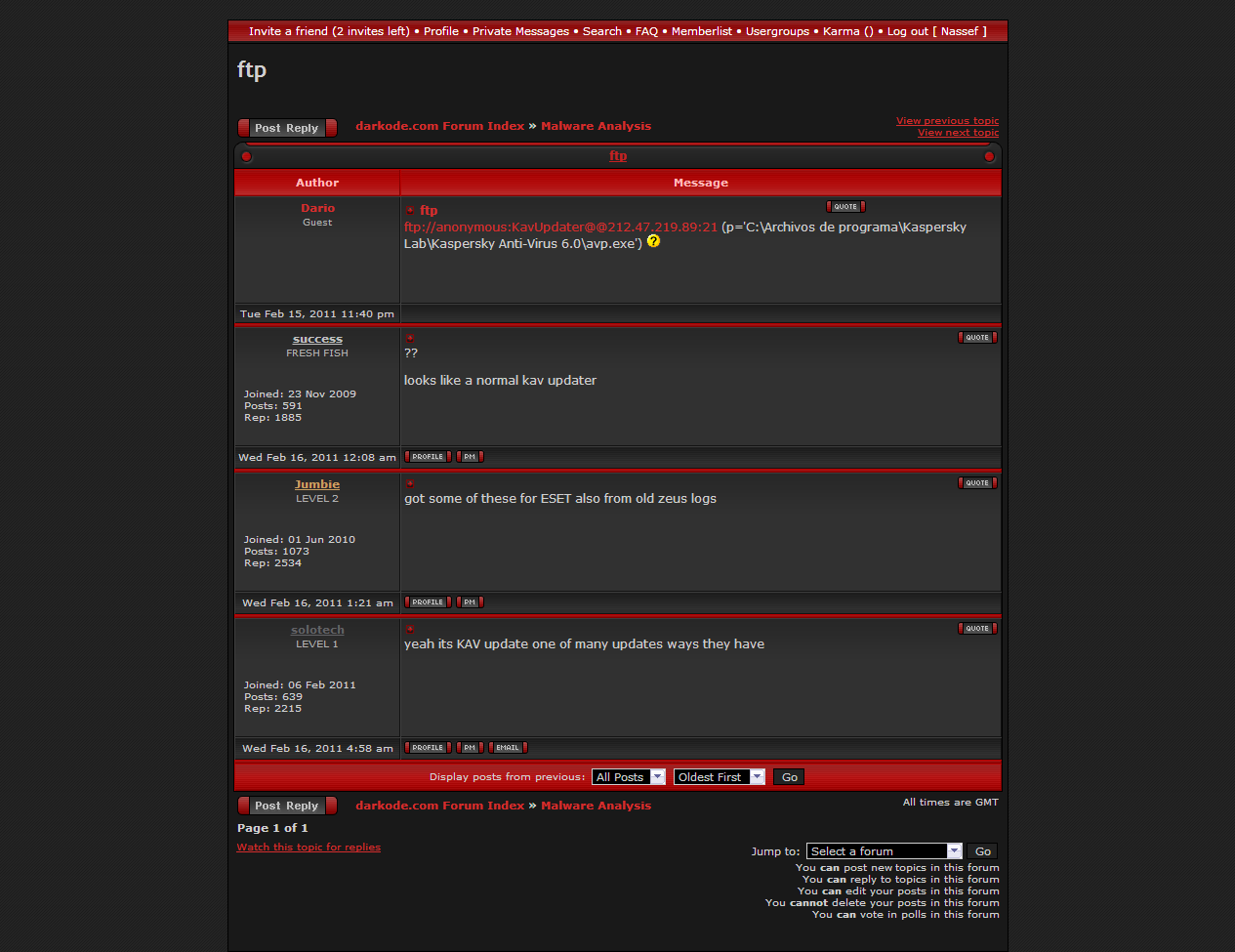
Task: Click the yellow question mark help icon
Action: pyautogui.click(x=654, y=241)
